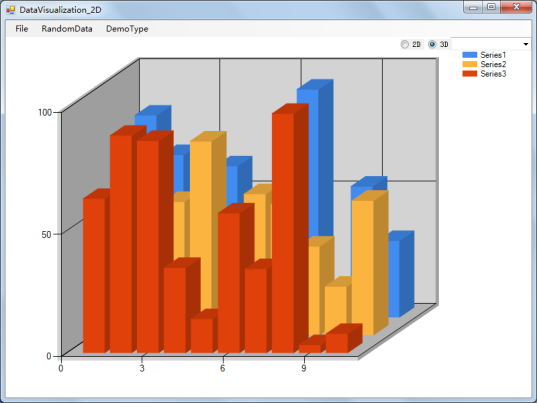Click the 6 label on the X axis
This screenshot has width=537, height=403.
(x=223, y=368)
